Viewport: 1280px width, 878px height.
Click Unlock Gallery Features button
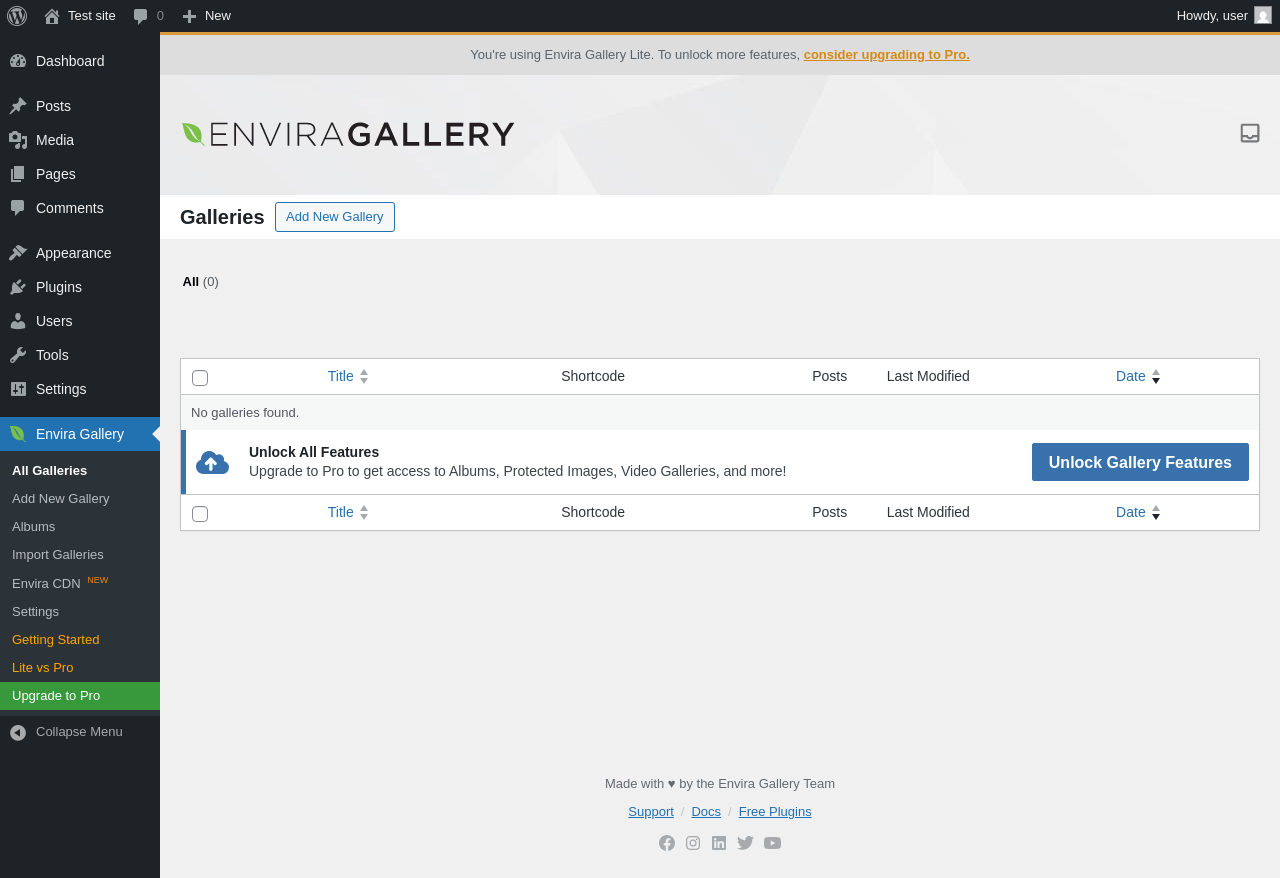(1140, 462)
